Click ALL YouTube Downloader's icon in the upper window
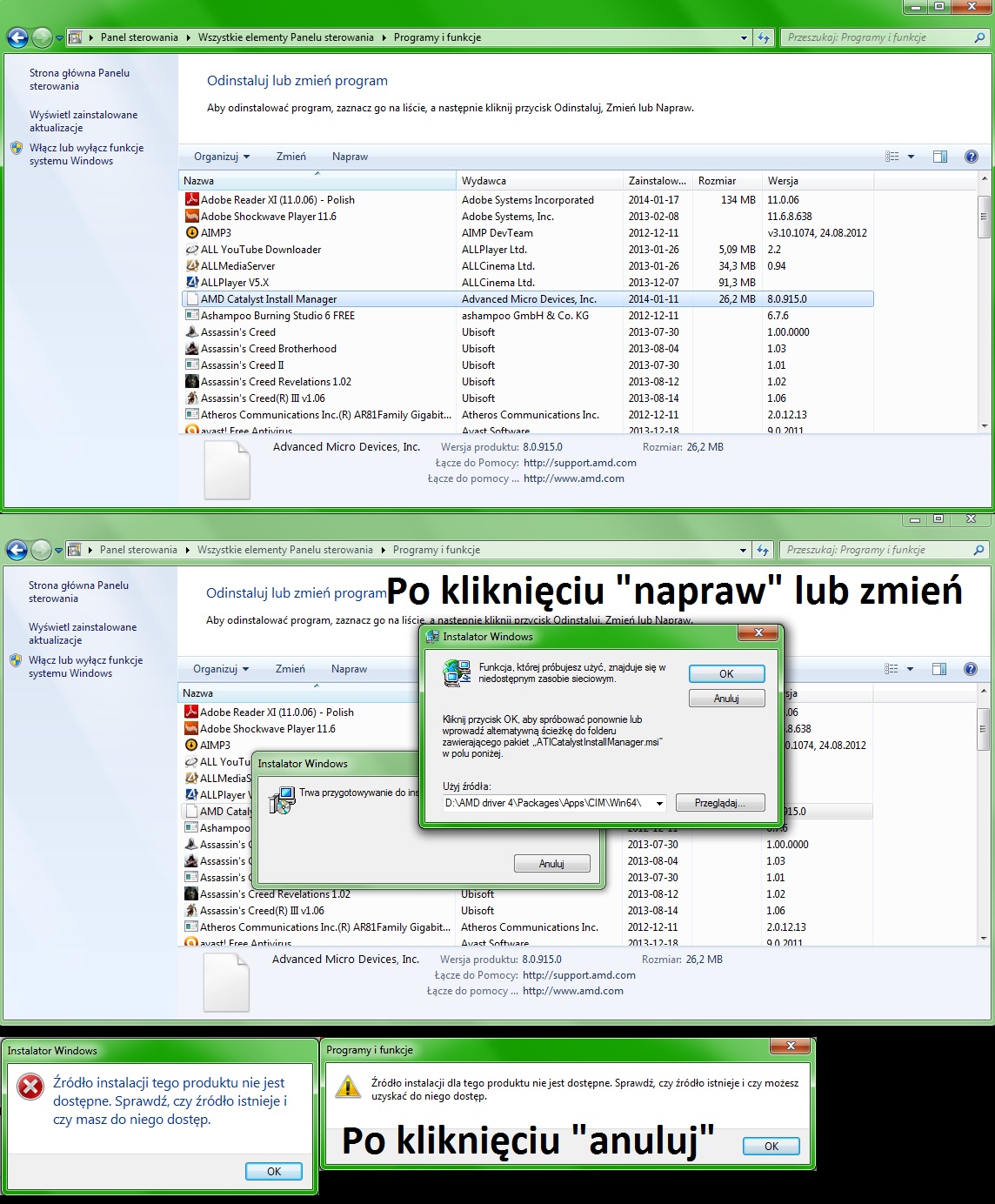The height and width of the screenshot is (1204, 995). [192, 250]
